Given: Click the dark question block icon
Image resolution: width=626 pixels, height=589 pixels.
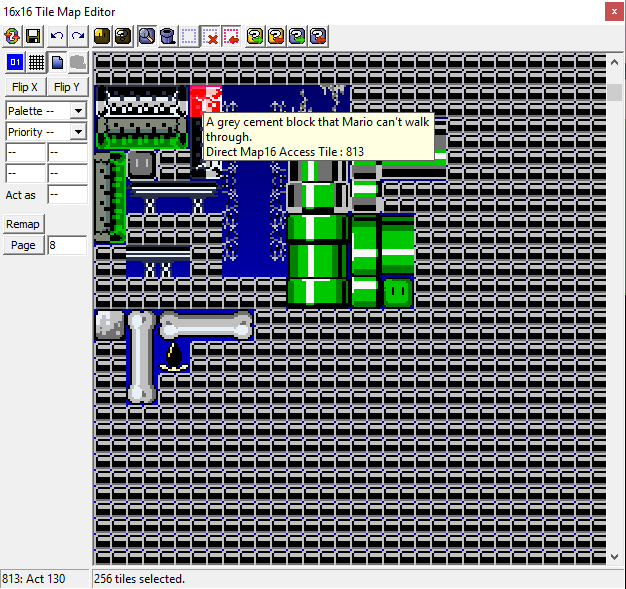Looking at the screenshot, I should pyautogui.click(x=123, y=36).
